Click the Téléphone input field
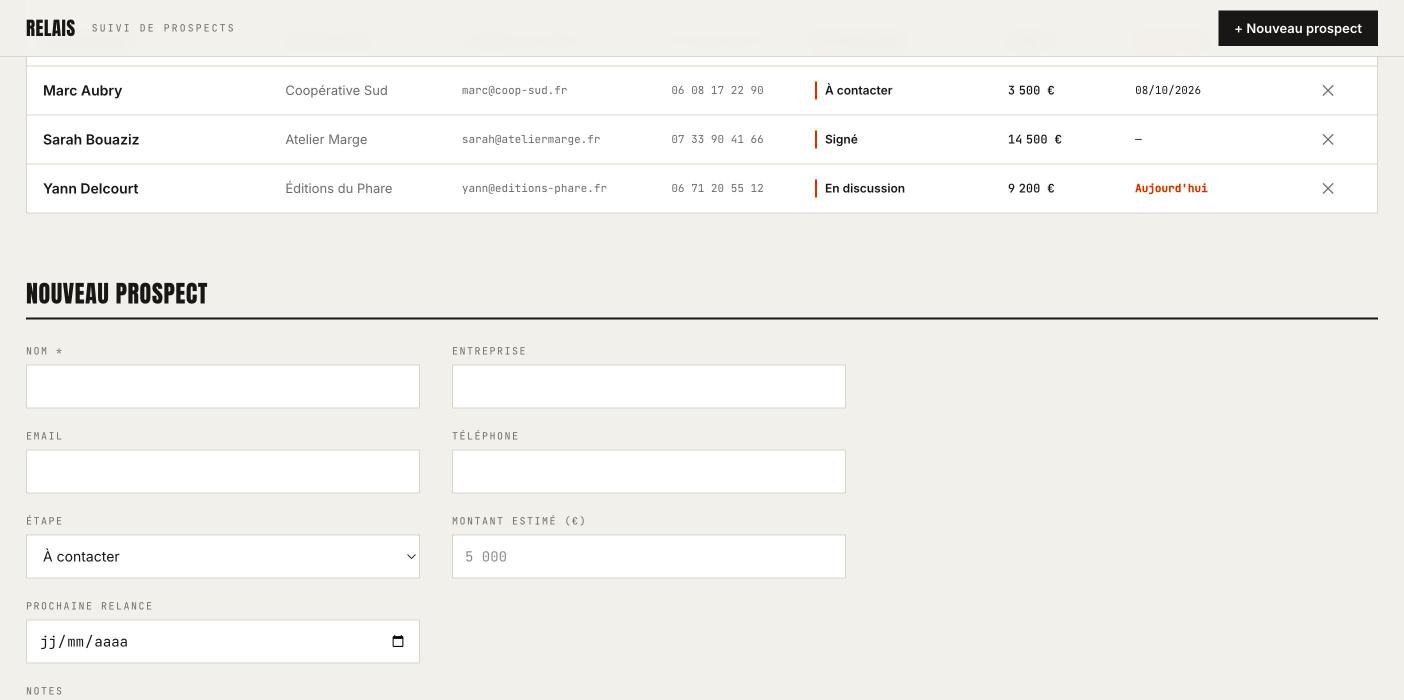Viewport: 1404px width, 700px height. [649, 471]
